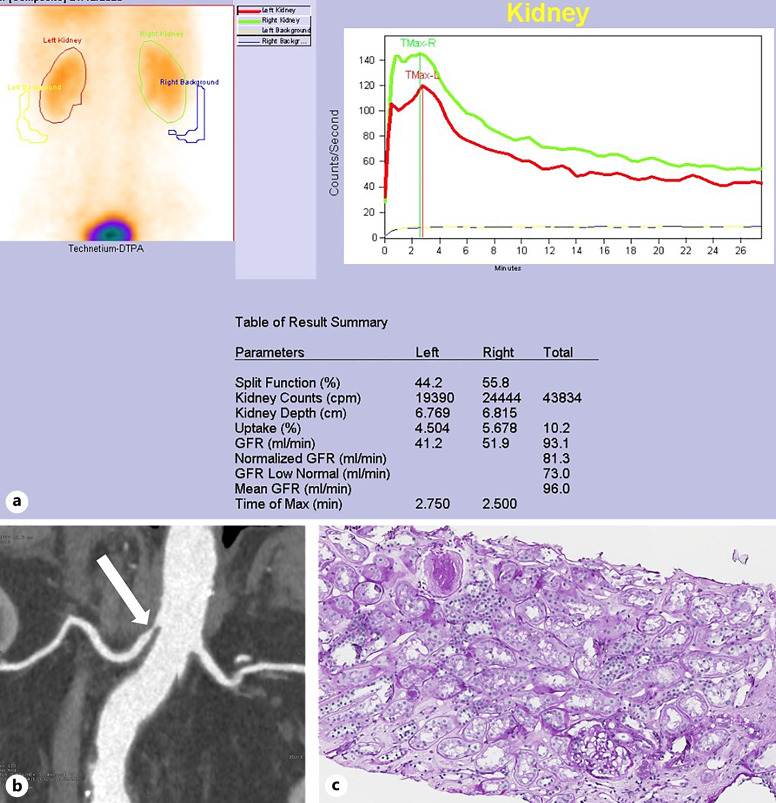Click the Kidney chart title
The image size is (776, 803).
[x=547, y=13]
